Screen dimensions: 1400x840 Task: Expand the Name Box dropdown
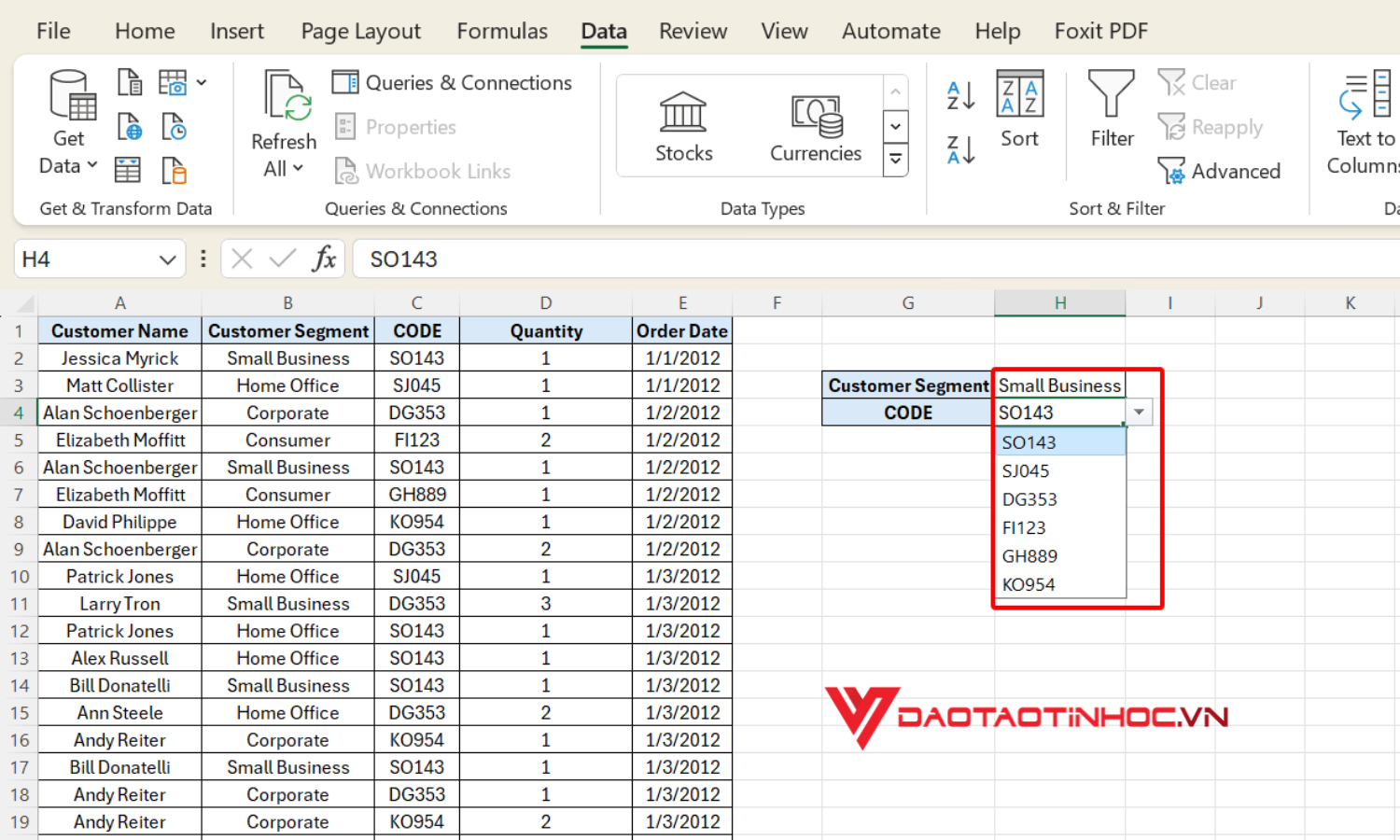coord(167,259)
